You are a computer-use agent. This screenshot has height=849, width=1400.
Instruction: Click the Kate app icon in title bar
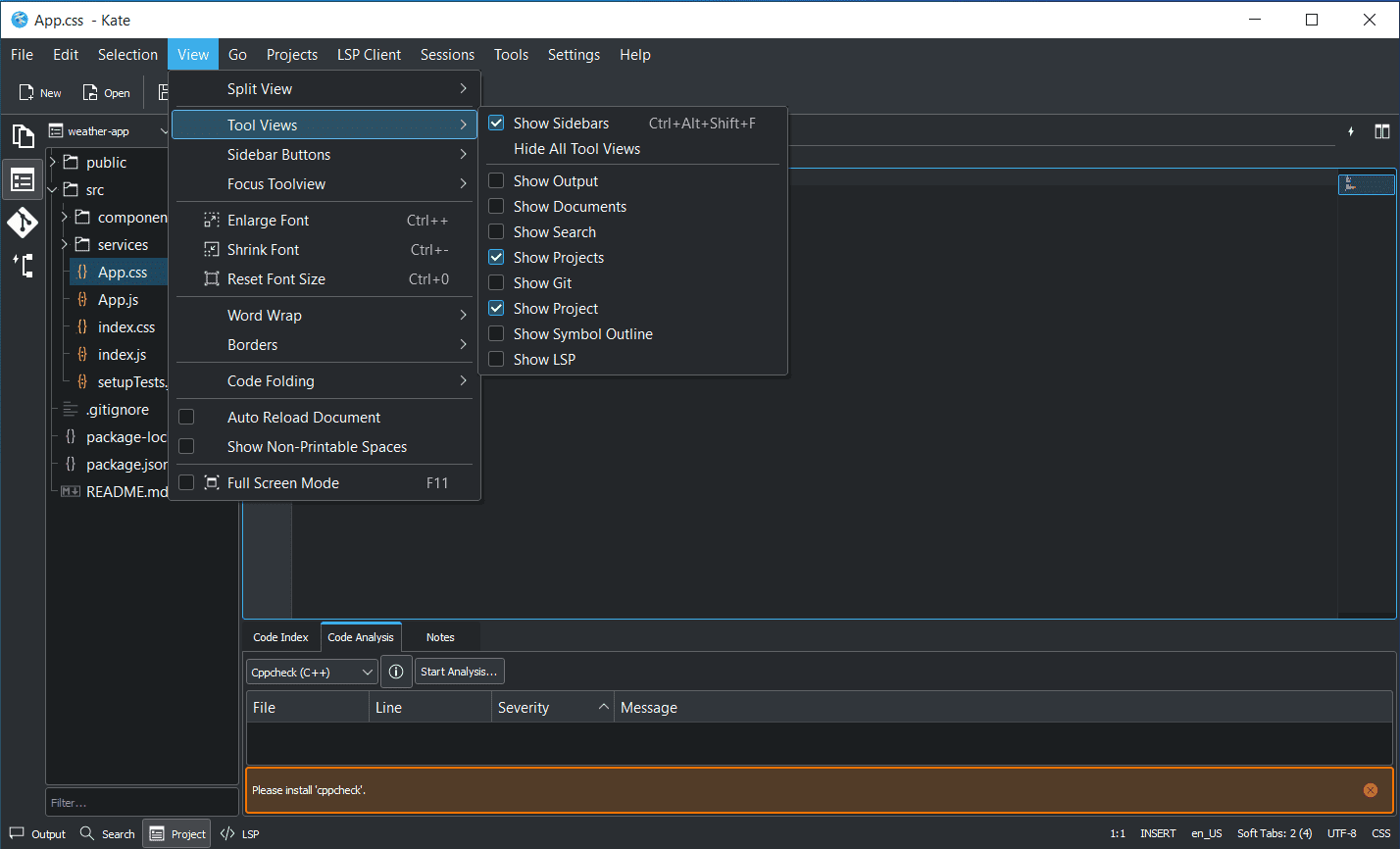[20, 20]
